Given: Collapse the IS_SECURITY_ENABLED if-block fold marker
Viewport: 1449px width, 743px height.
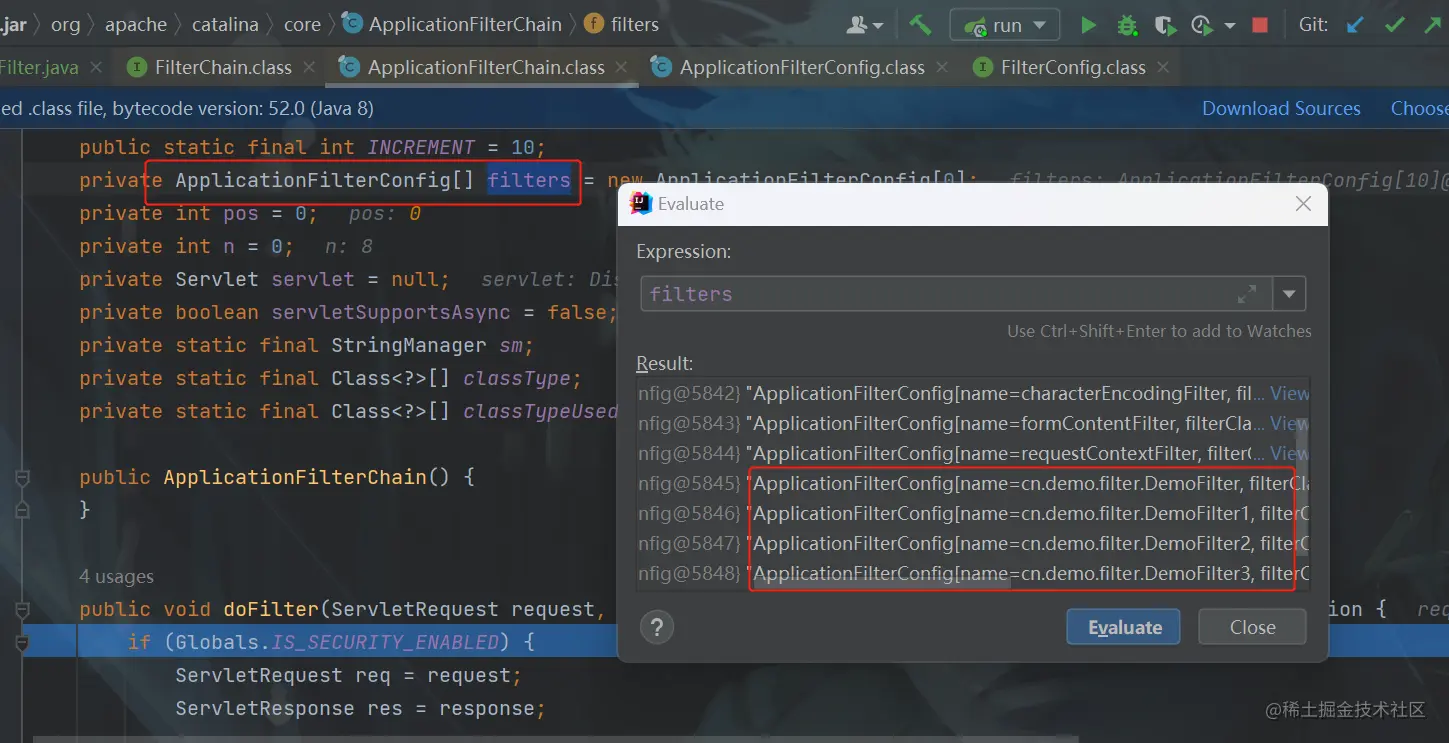Looking at the screenshot, I should [22, 642].
